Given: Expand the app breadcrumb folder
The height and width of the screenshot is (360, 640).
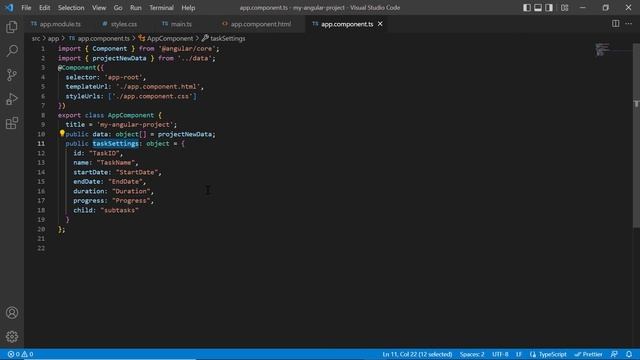Looking at the screenshot, I should click(x=53, y=38).
